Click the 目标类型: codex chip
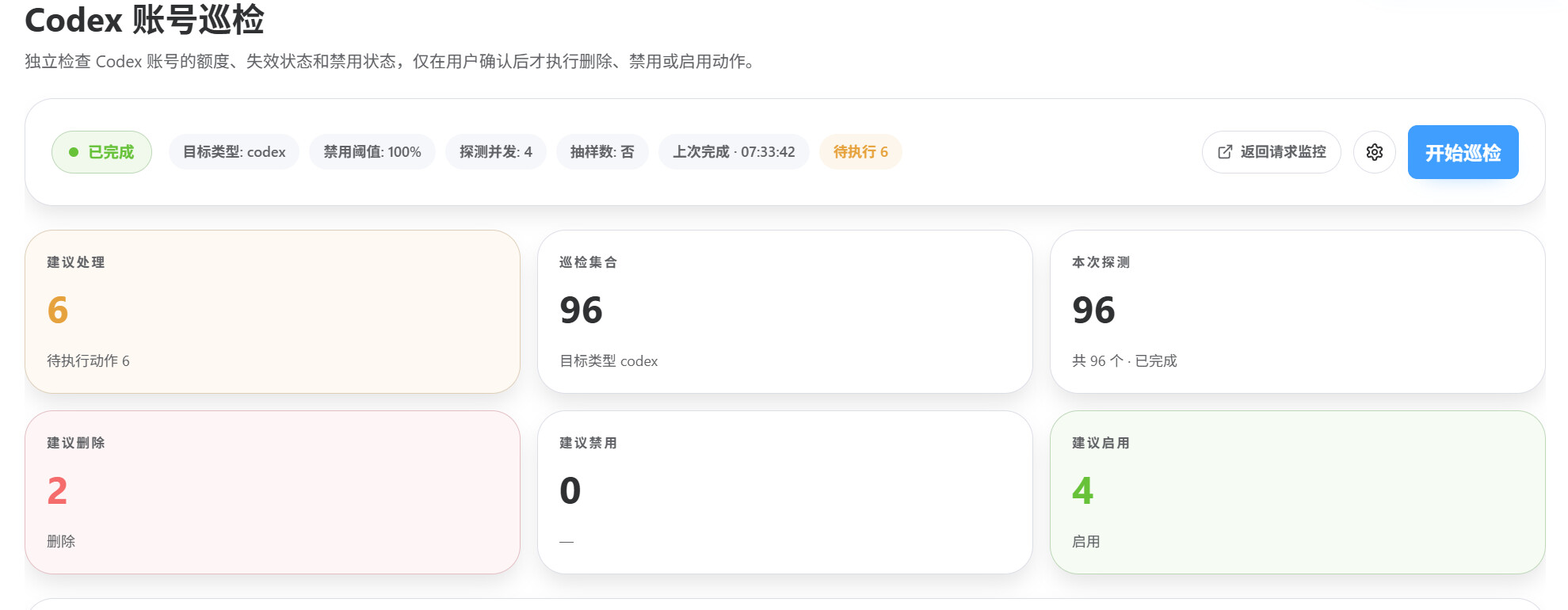The height and width of the screenshot is (610, 1568). pyautogui.click(x=234, y=152)
